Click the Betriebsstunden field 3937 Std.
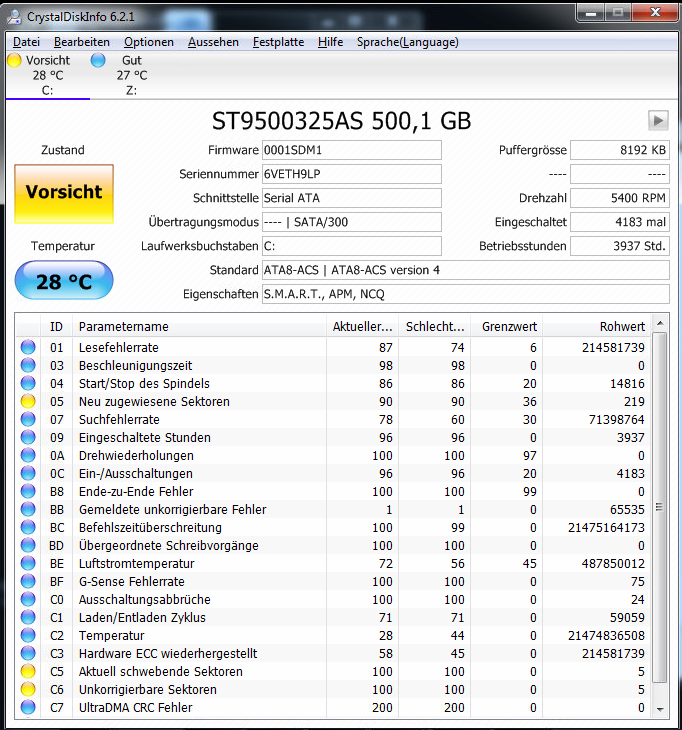Screen dimensions: 682x730 point(620,246)
